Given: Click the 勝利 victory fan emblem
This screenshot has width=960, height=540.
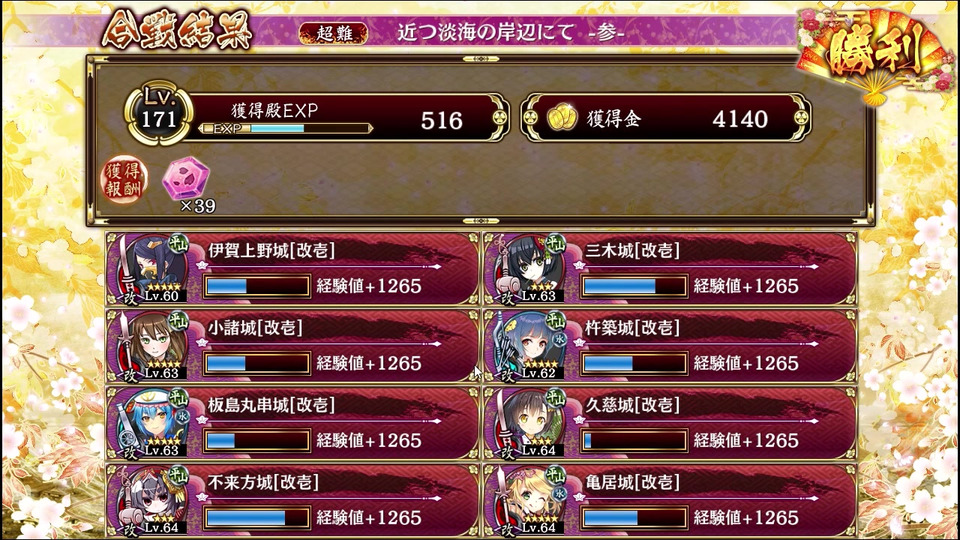Looking at the screenshot, I should [876, 54].
